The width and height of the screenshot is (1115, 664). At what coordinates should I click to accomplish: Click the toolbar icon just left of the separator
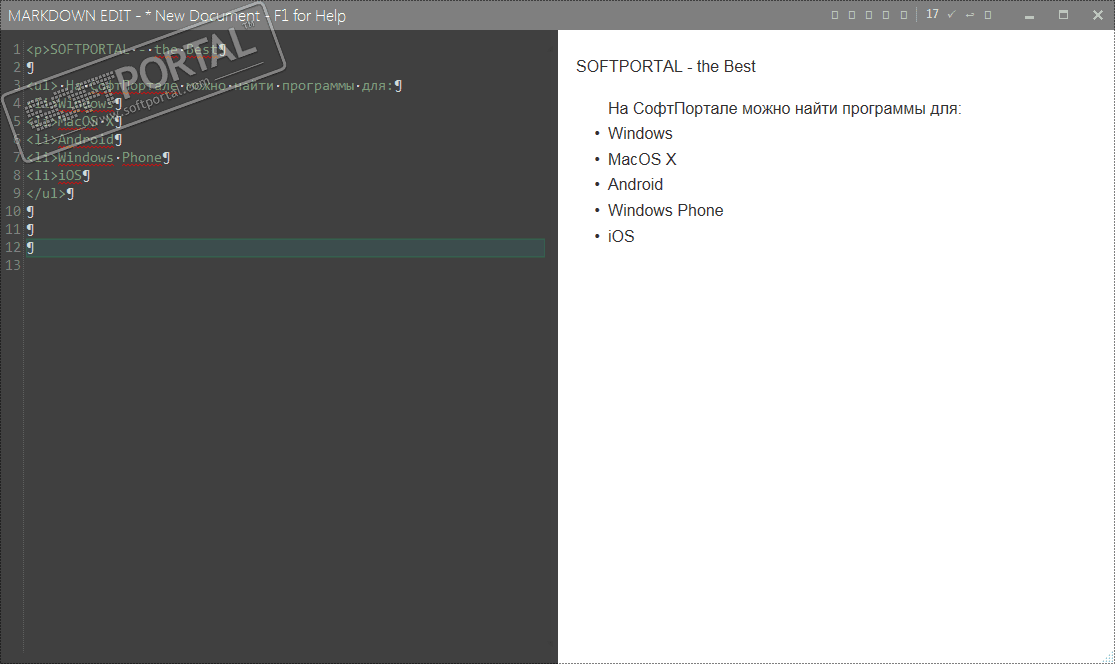[904, 15]
